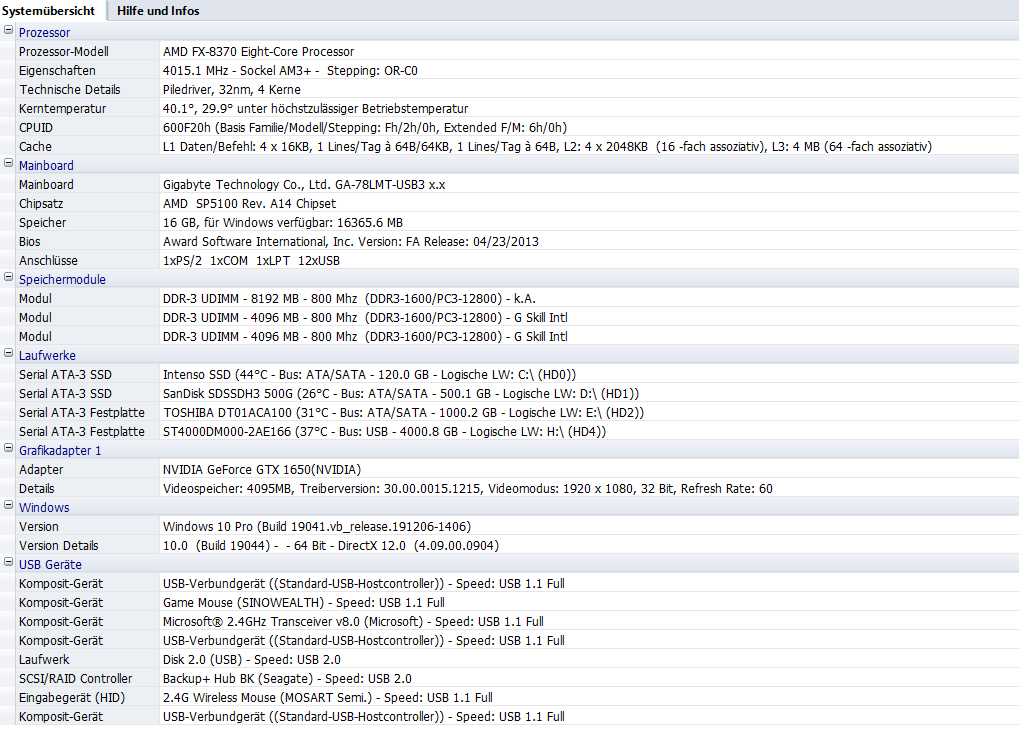This screenshot has width=1019, height=732.
Task: Select the Mainboard group header text
Action: pyautogui.click(x=46, y=166)
